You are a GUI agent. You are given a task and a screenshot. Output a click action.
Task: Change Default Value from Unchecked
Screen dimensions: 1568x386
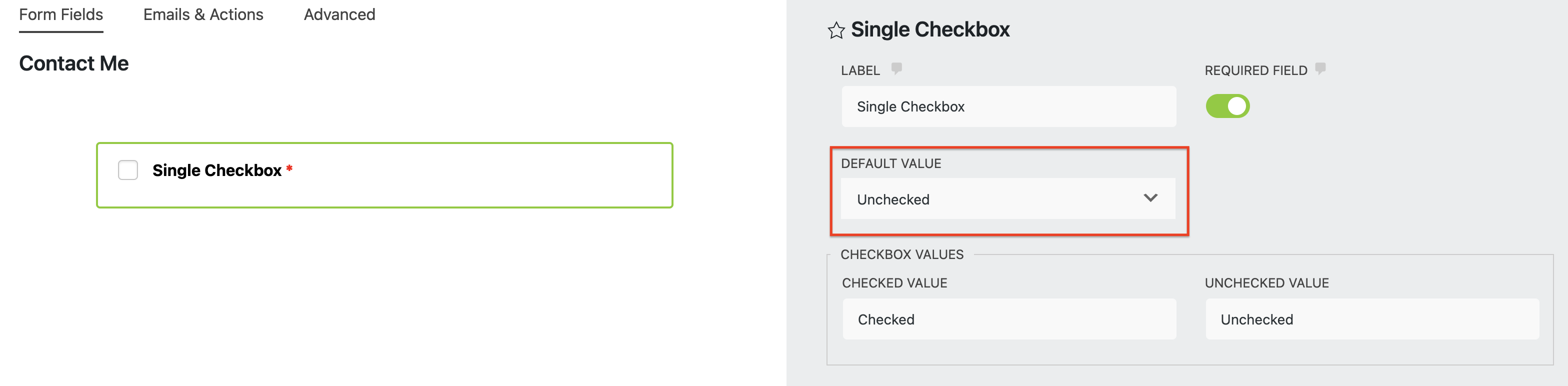click(1008, 198)
